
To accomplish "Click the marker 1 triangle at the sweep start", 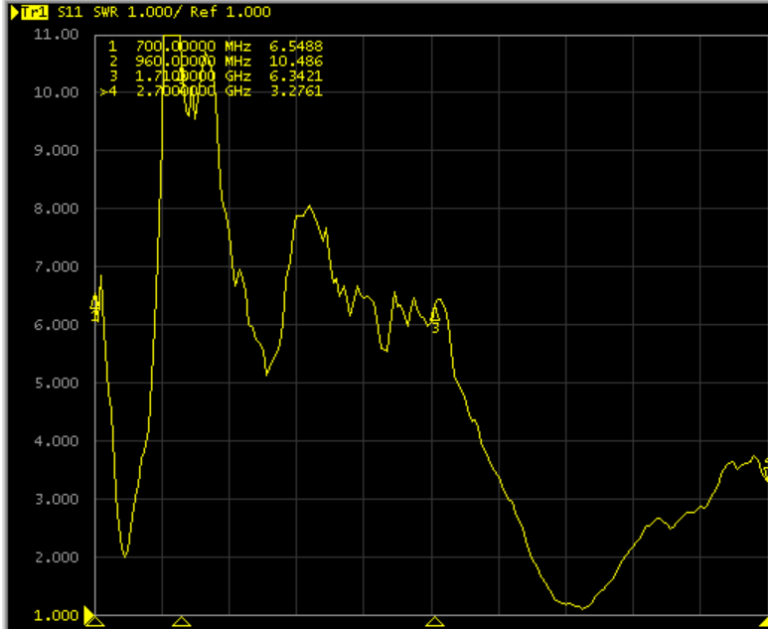I will tap(95, 622).
